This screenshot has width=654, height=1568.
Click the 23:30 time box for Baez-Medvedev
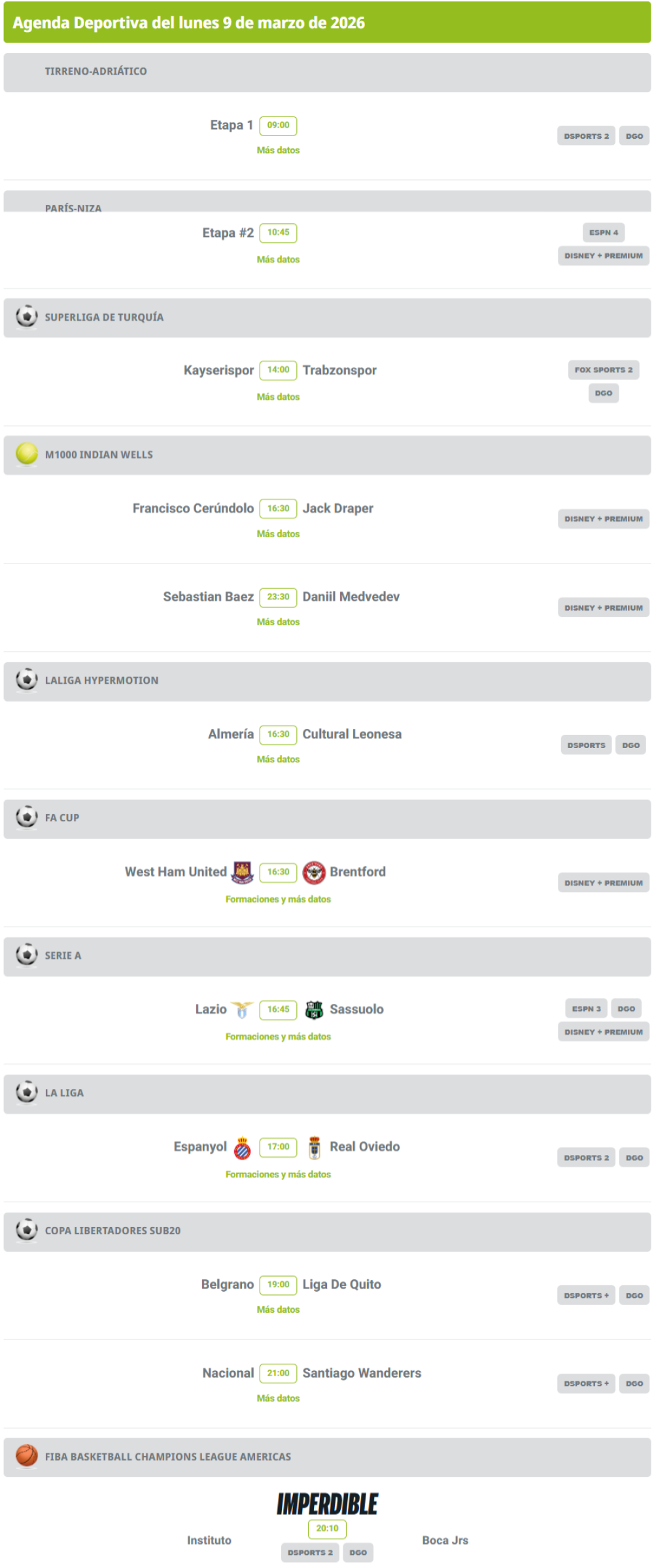coord(278,597)
